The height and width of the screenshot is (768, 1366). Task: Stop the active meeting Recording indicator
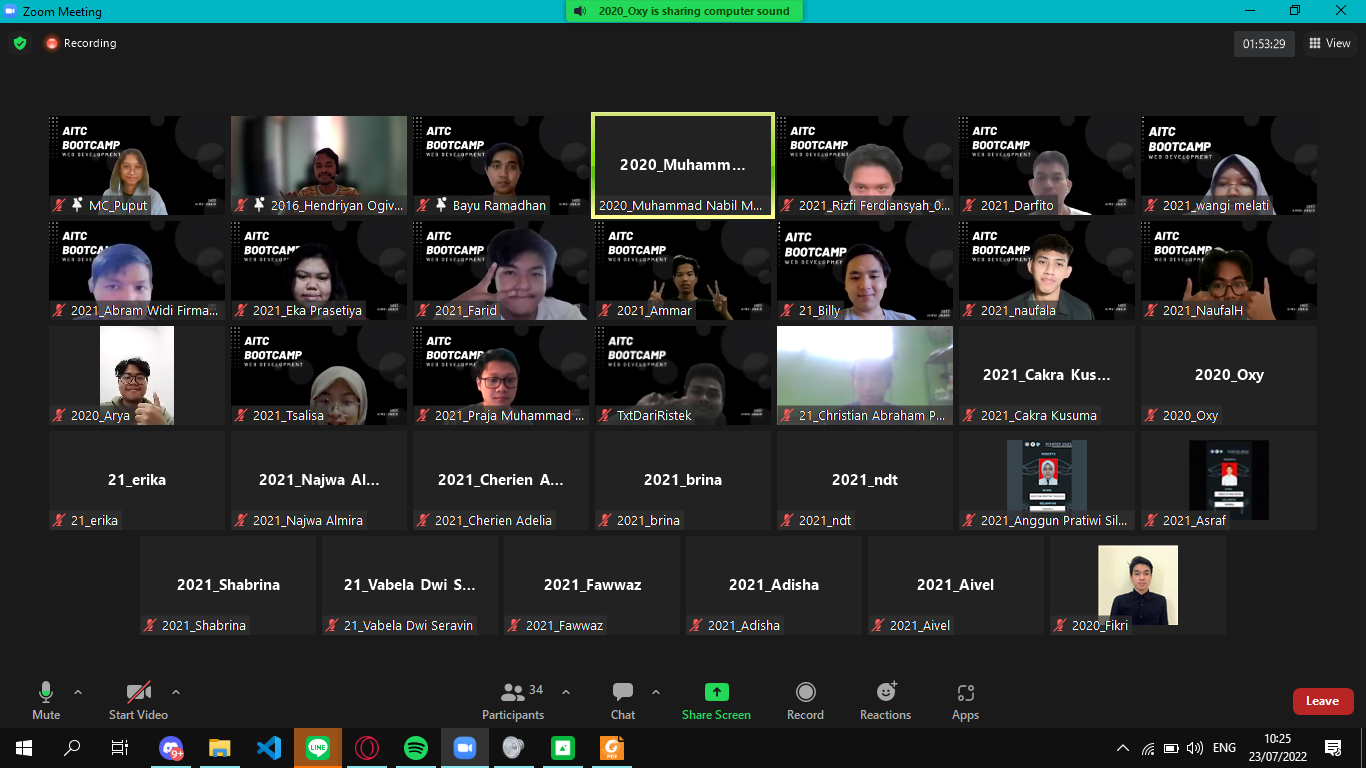81,43
